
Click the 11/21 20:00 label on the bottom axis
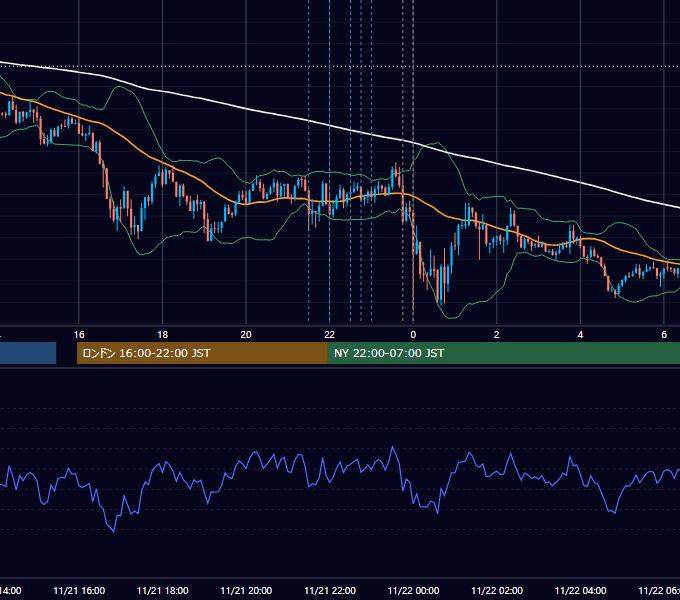[x=246, y=590]
